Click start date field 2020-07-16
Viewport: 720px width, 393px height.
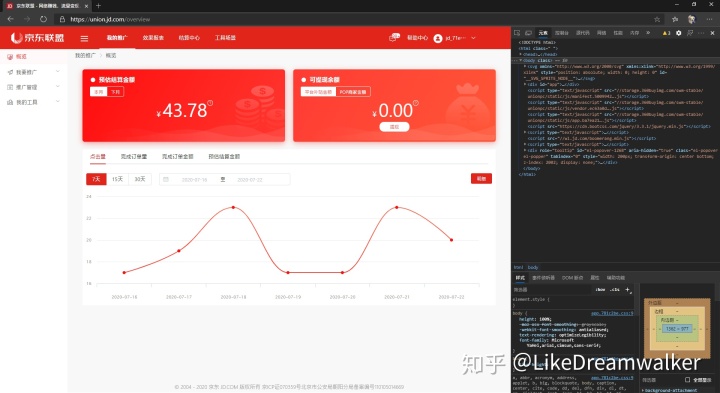(x=195, y=180)
